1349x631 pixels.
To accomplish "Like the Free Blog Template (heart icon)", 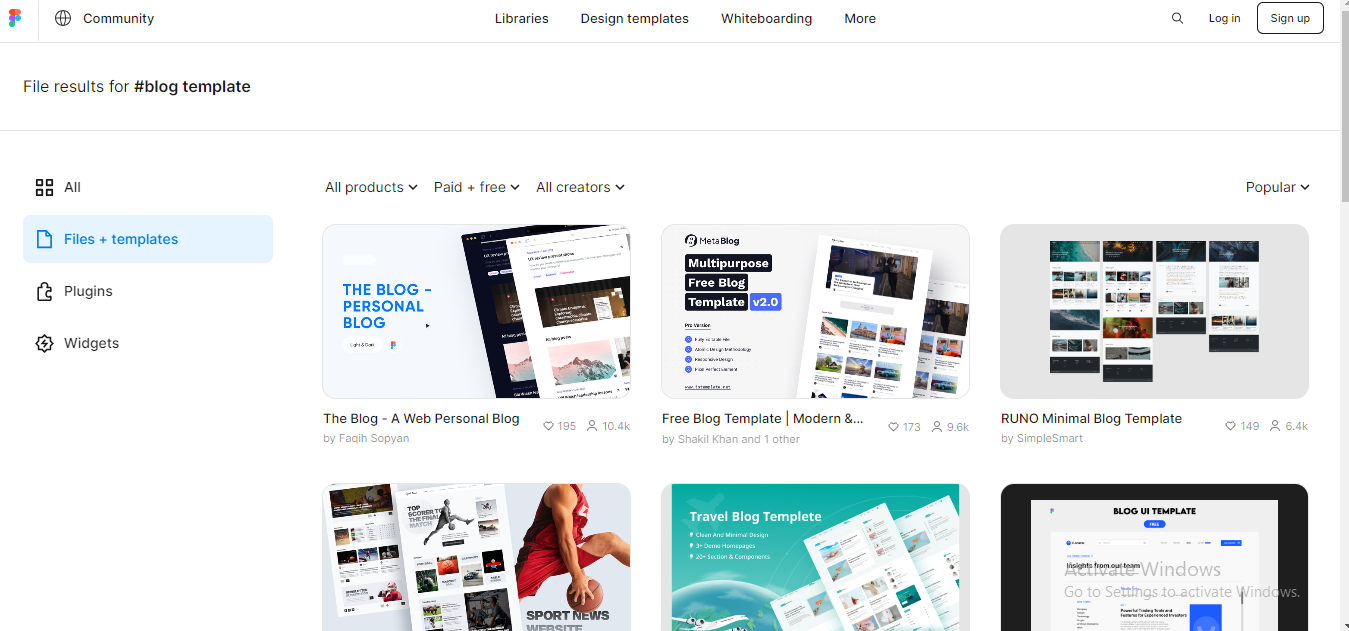I will pos(893,427).
